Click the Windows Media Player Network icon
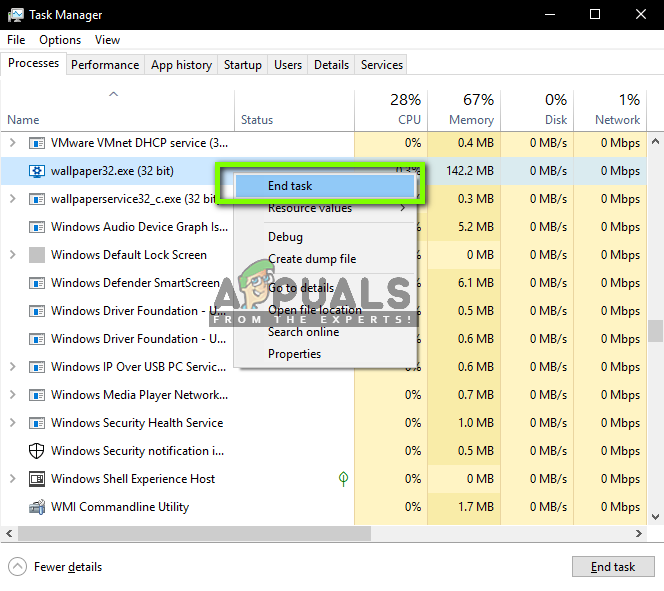 coord(37,395)
